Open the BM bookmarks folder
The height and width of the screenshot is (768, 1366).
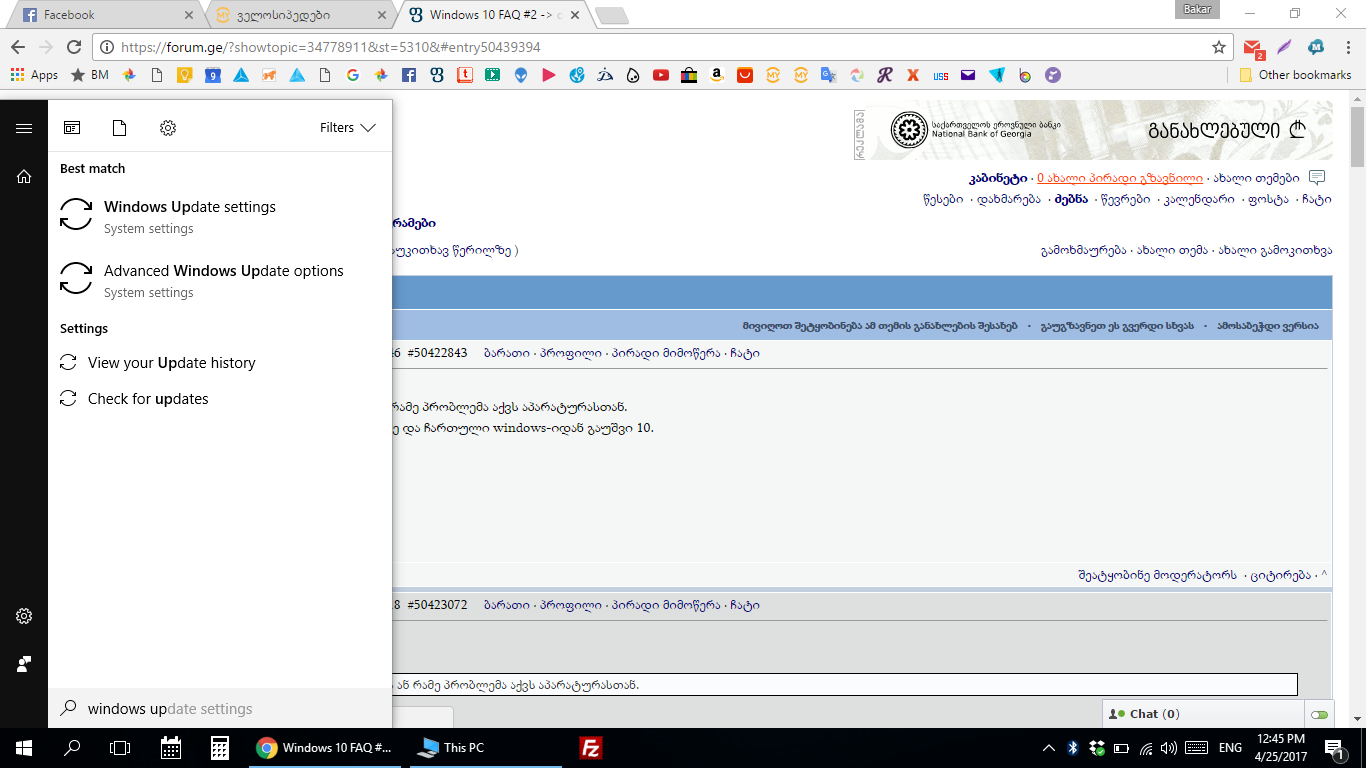[x=90, y=75]
